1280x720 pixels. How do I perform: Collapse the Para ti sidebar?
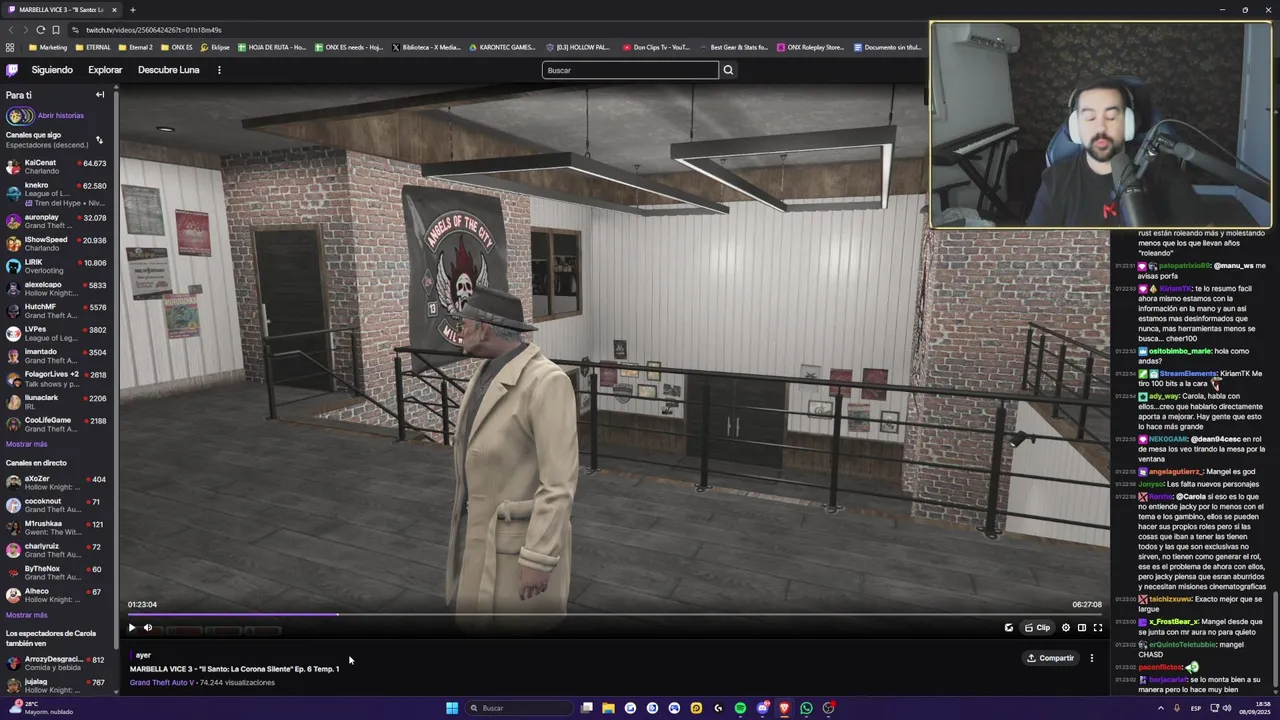coord(100,95)
